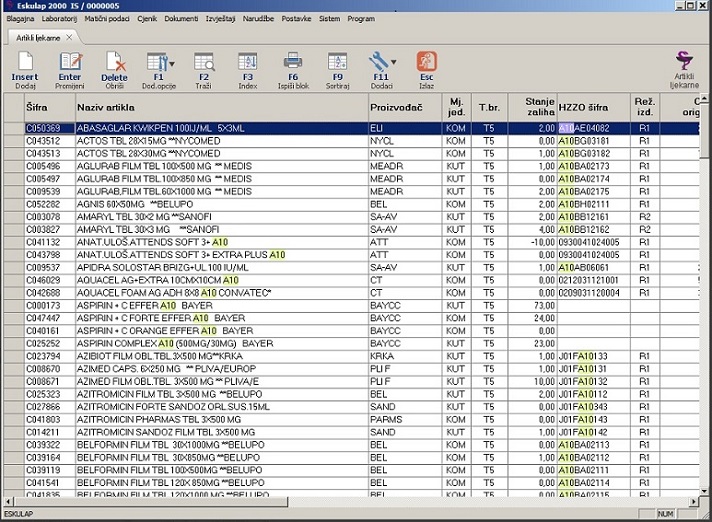Open the Narudžbe menu
712x522 pixels.
[x=258, y=19]
